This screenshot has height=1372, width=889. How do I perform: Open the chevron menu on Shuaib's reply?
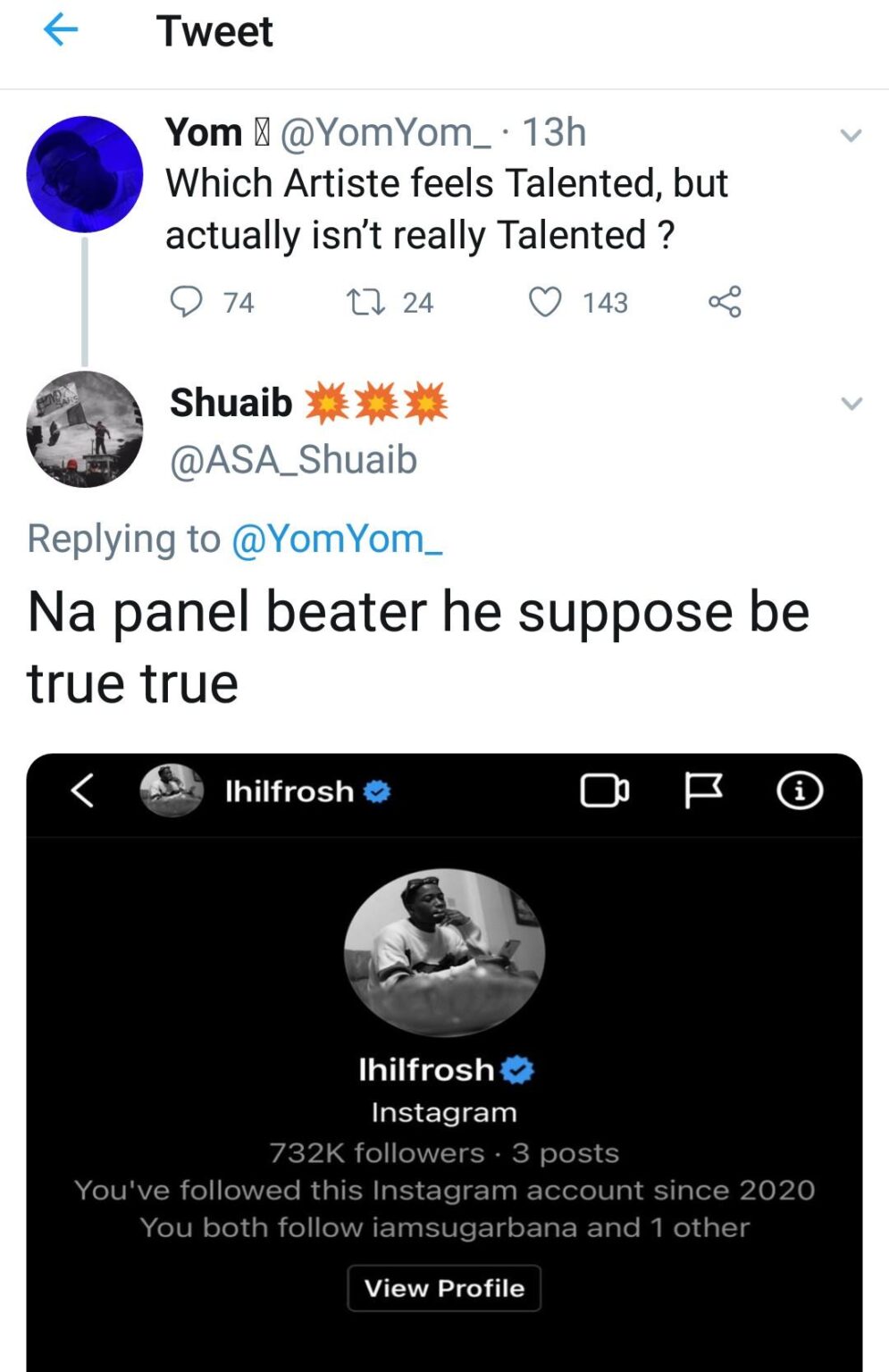(852, 403)
